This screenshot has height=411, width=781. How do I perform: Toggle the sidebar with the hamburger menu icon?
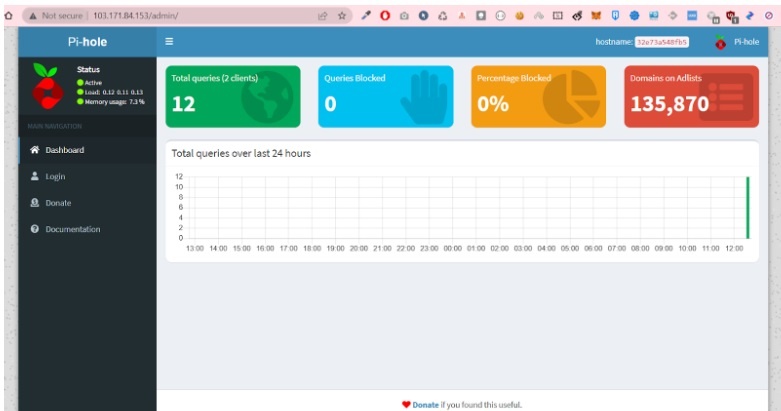click(169, 41)
